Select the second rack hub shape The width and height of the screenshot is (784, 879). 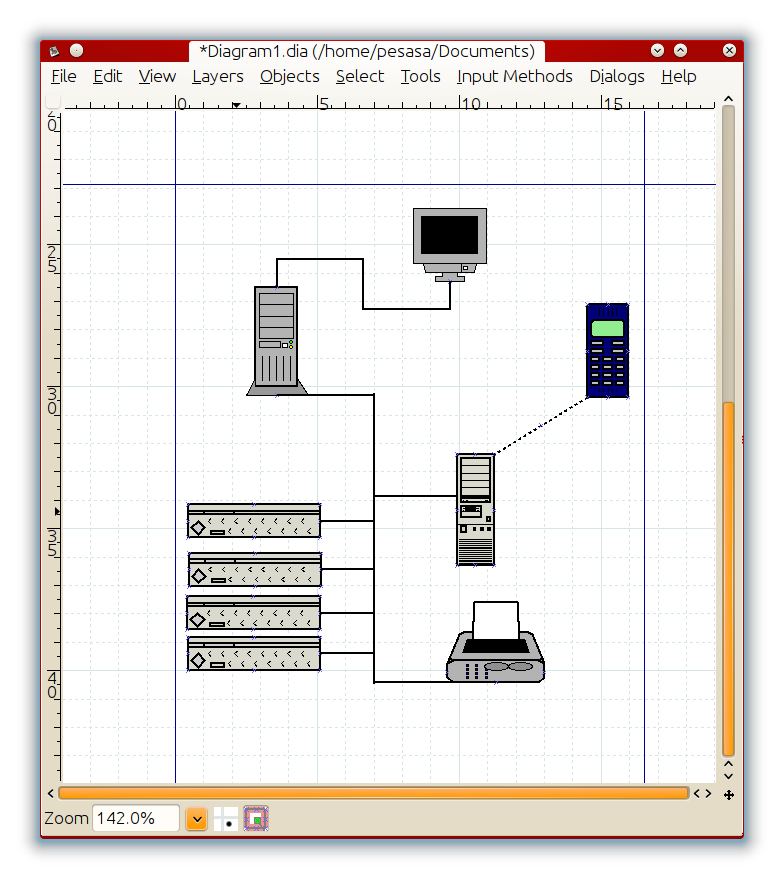(x=255, y=570)
